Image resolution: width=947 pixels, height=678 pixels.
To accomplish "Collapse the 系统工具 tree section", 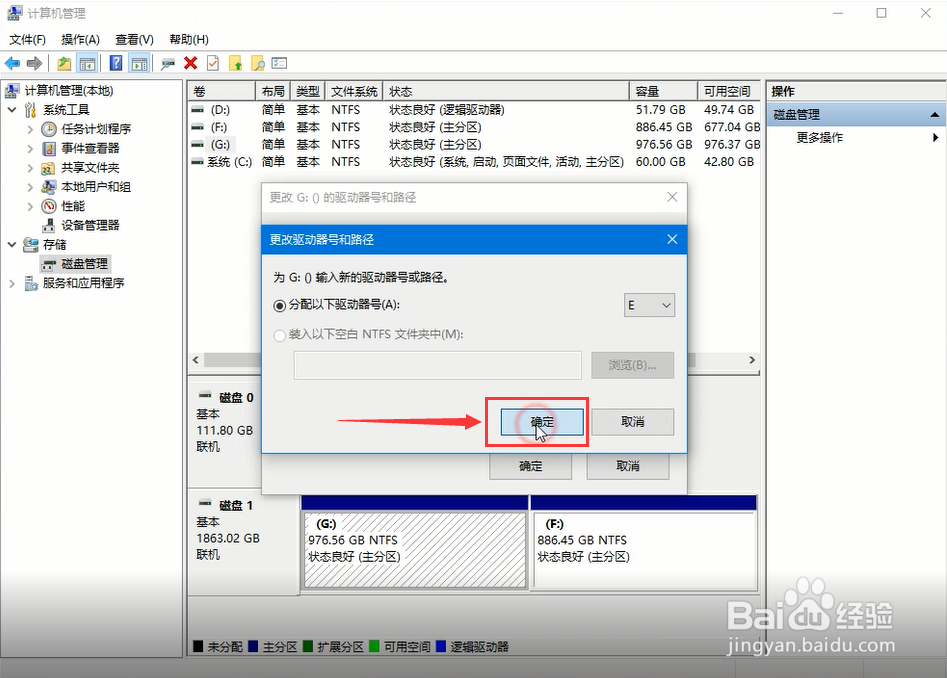I will (x=11, y=109).
